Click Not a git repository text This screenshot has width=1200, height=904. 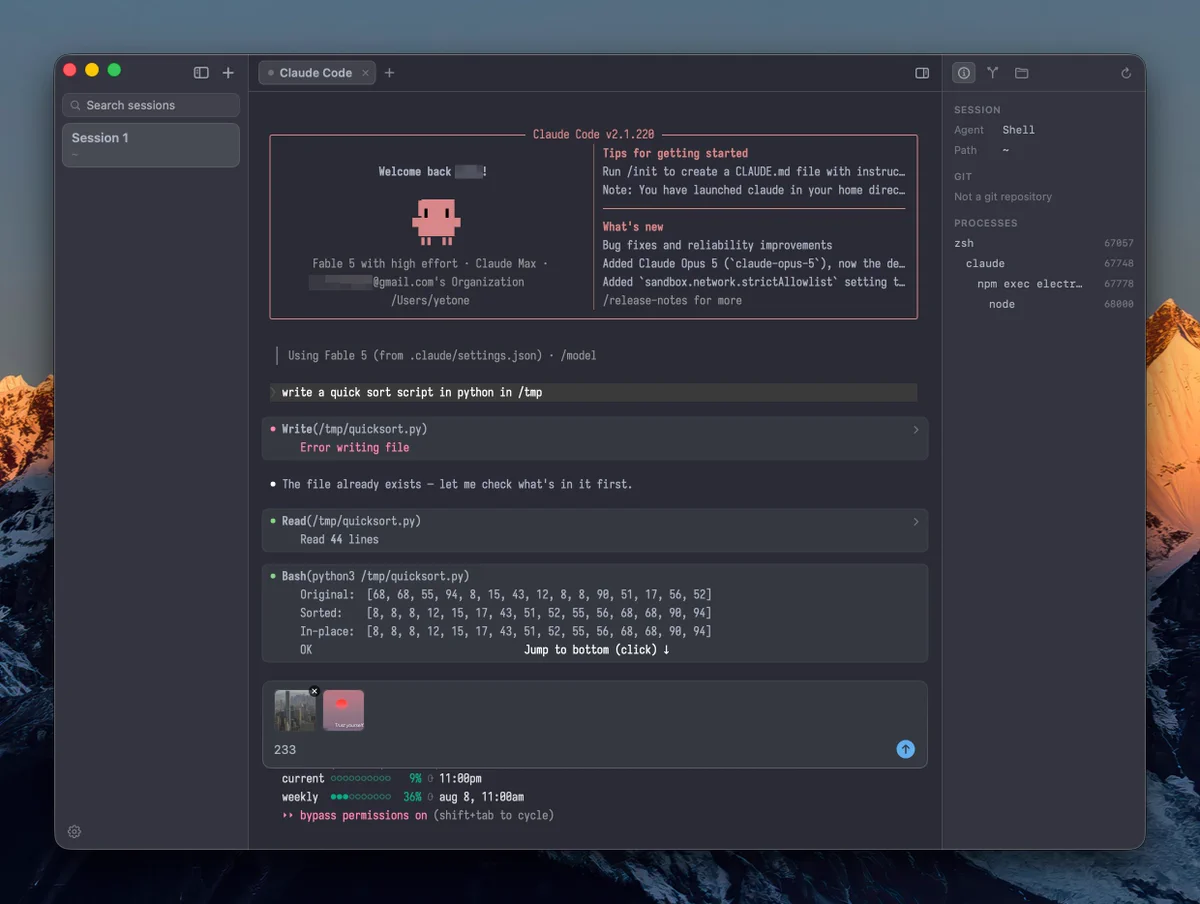pyautogui.click(x=1003, y=197)
